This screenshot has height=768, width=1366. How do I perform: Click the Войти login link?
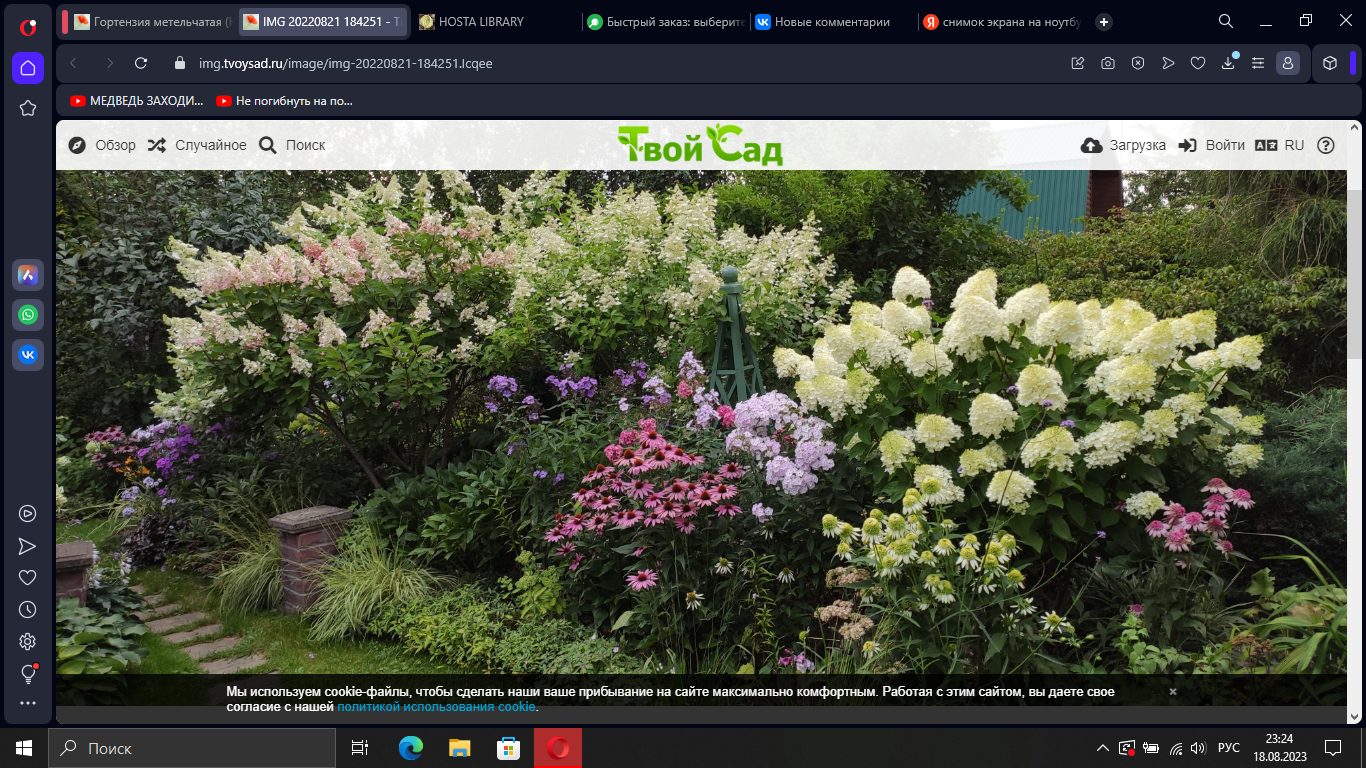tap(1212, 145)
